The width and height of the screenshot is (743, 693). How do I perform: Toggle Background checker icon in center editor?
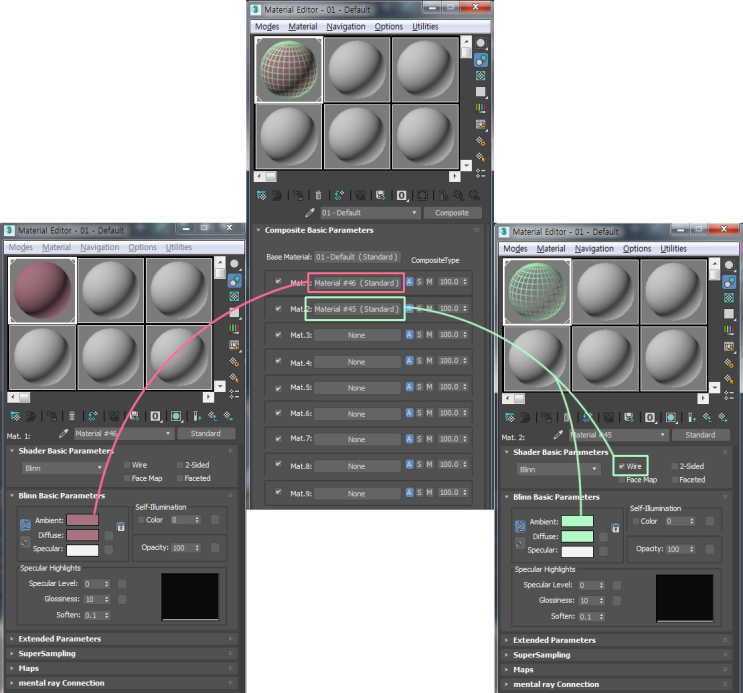pyautogui.click(x=480, y=76)
